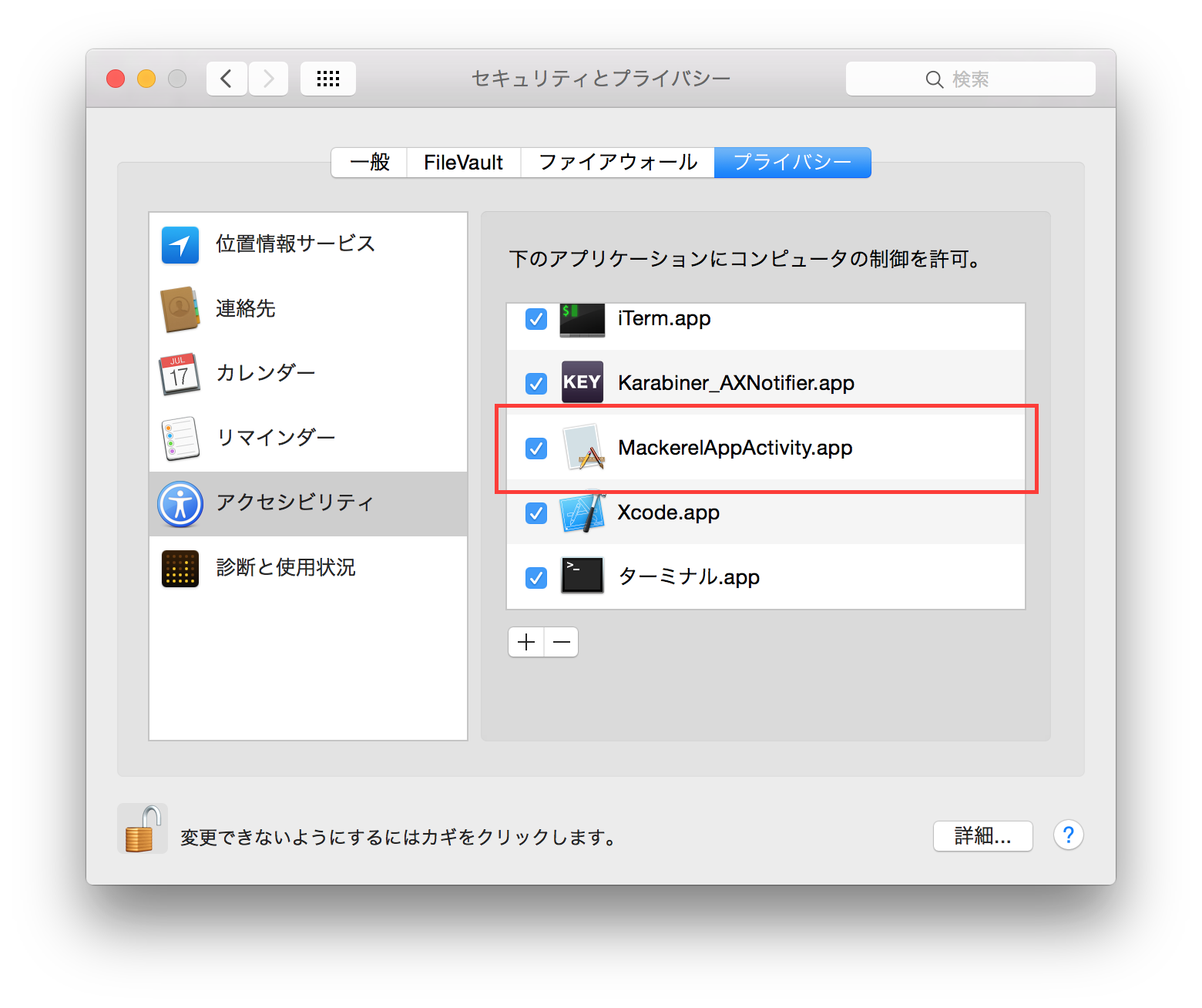Remove selected app with minus button

(x=562, y=642)
